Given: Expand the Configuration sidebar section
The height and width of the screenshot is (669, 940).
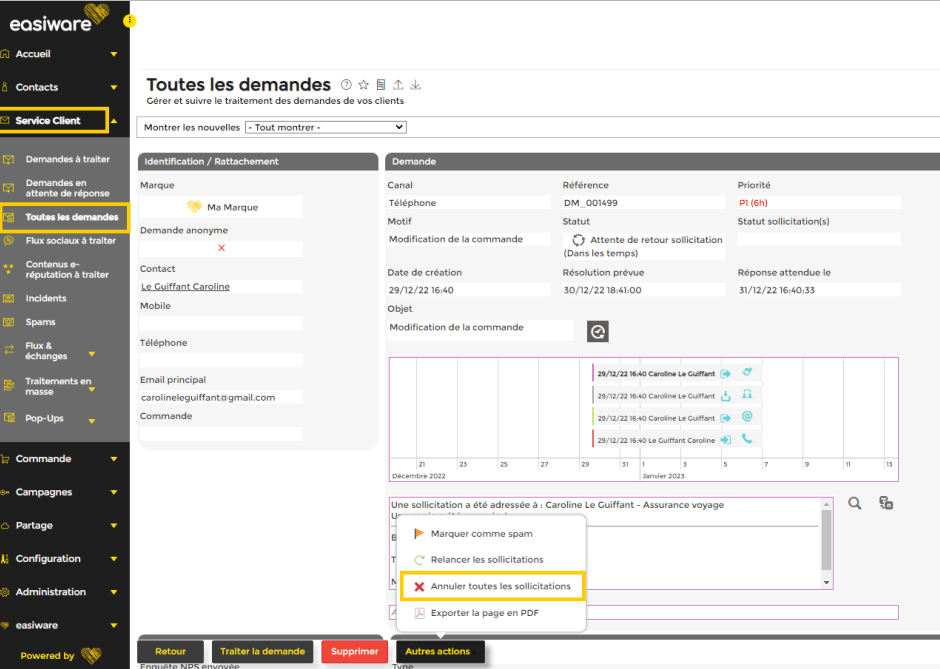Looking at the screenshot, I should coord(64,559).
